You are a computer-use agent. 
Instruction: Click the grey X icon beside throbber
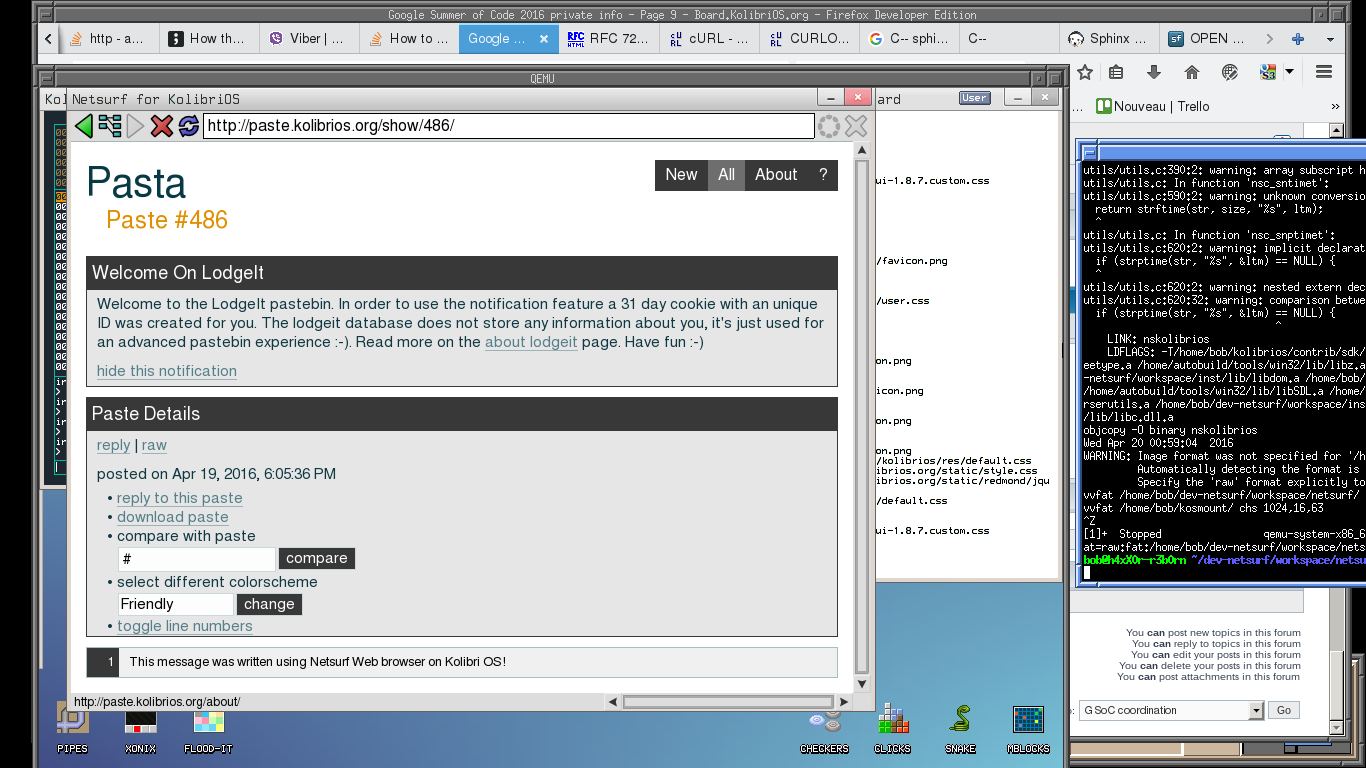[x=856, y=126]
